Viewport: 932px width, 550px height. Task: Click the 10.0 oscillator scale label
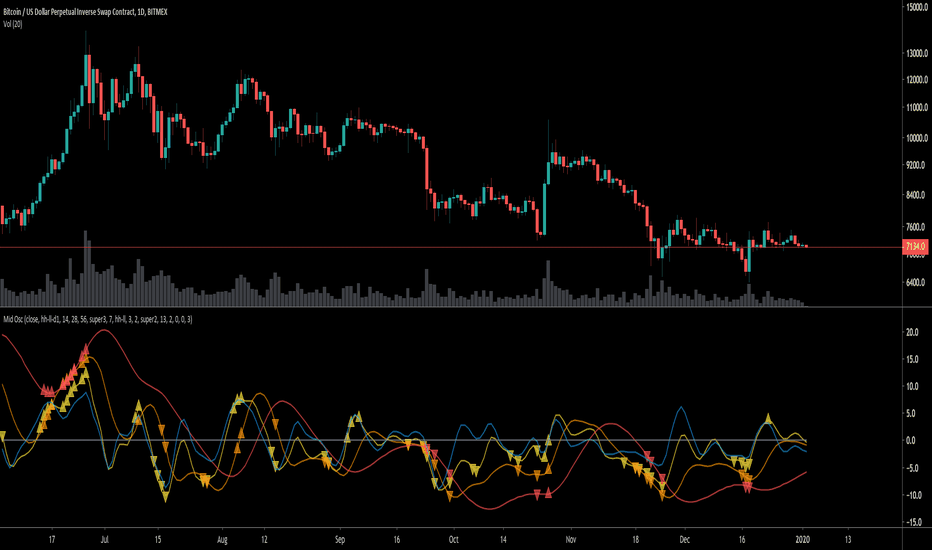(x=912, y=386)
